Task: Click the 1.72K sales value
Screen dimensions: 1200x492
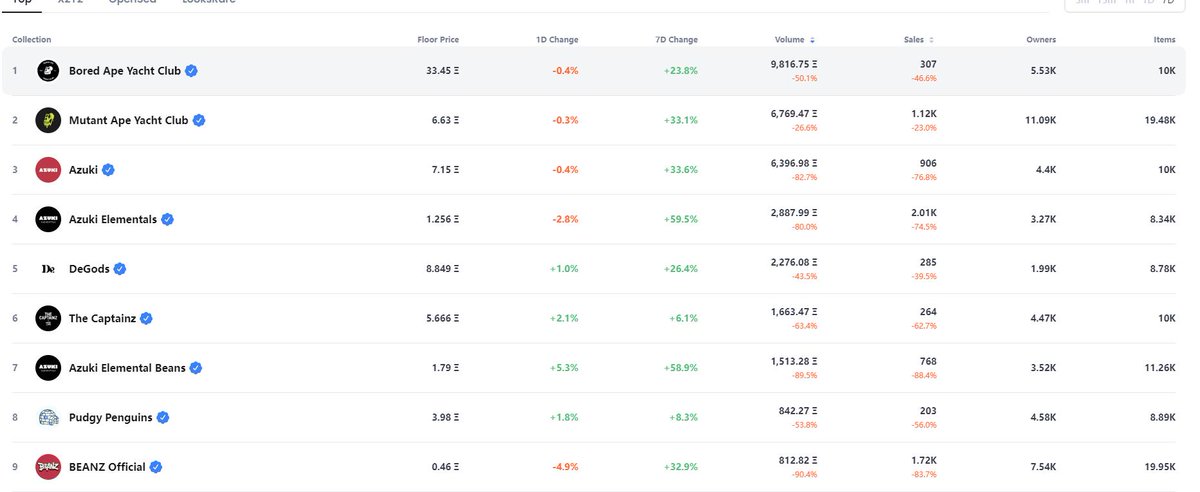Action: coord(925,459)
